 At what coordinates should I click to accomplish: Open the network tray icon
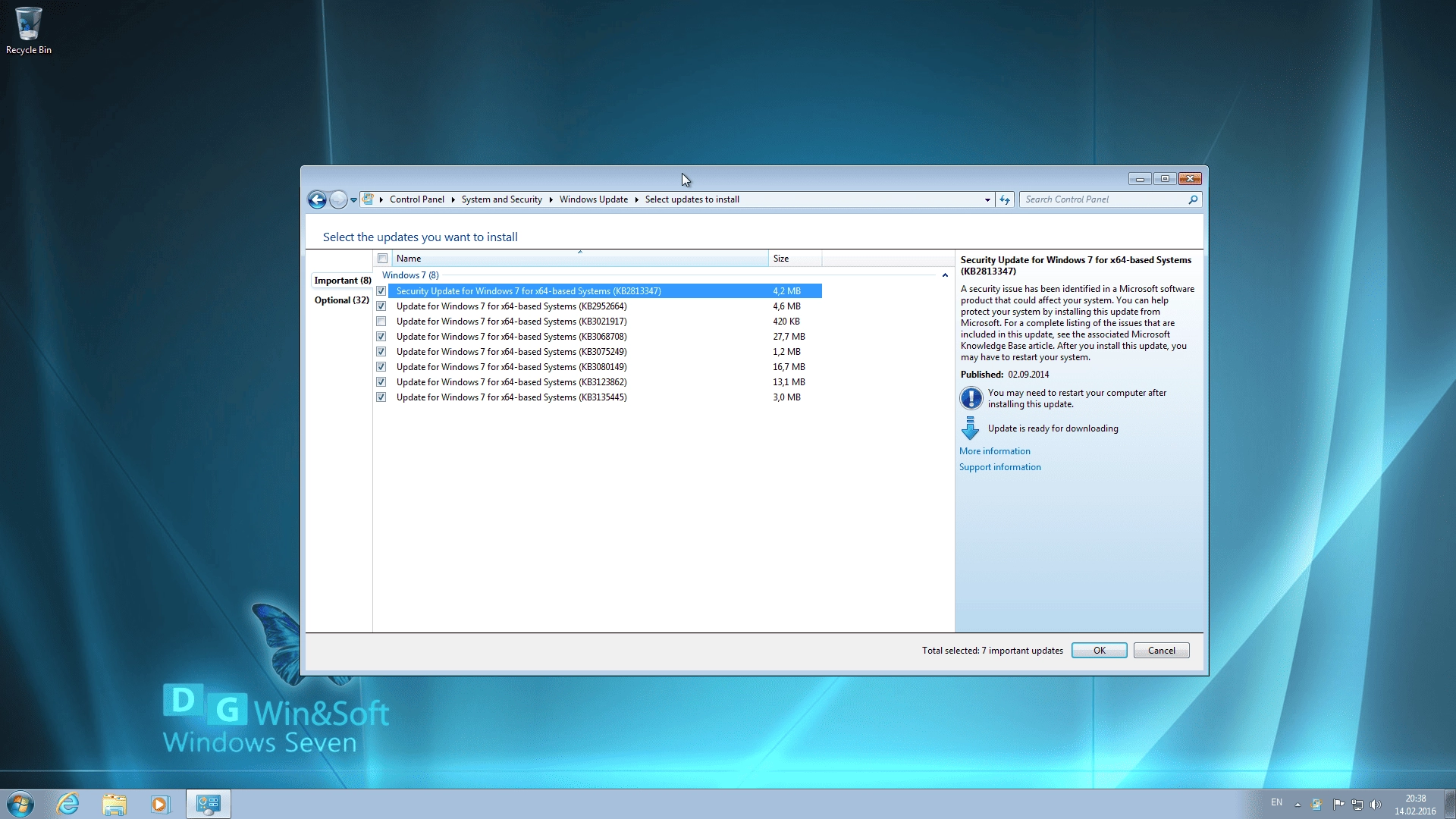pyautogui.click(x=1357, y=805)
